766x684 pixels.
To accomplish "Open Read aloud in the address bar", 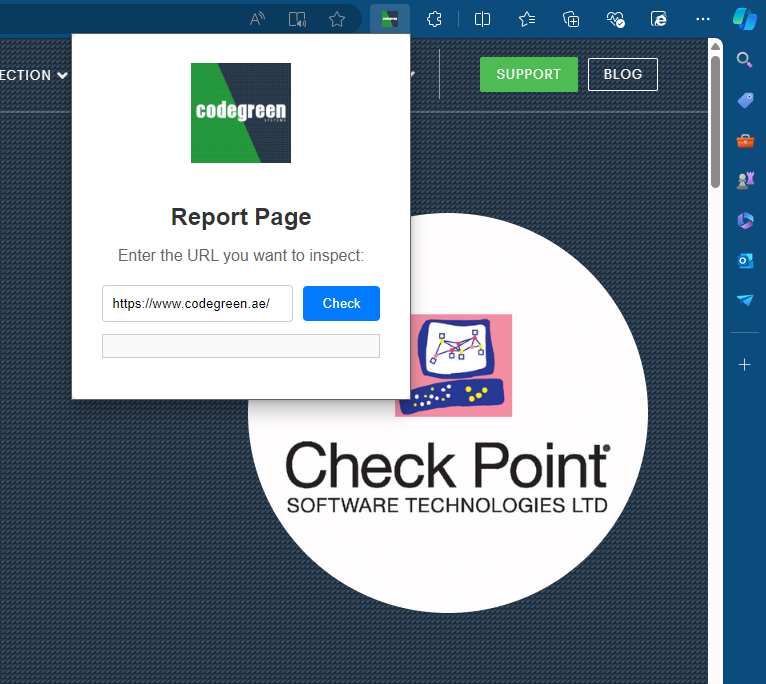I will pyautogui.click(x=257, y=19).
